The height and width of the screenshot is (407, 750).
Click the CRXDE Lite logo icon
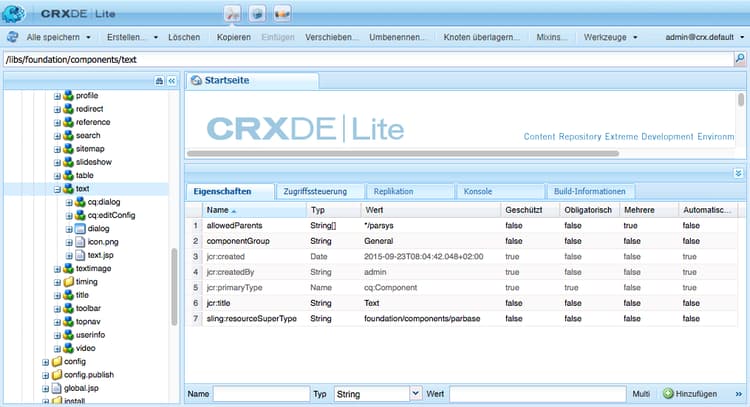(13, 13)
